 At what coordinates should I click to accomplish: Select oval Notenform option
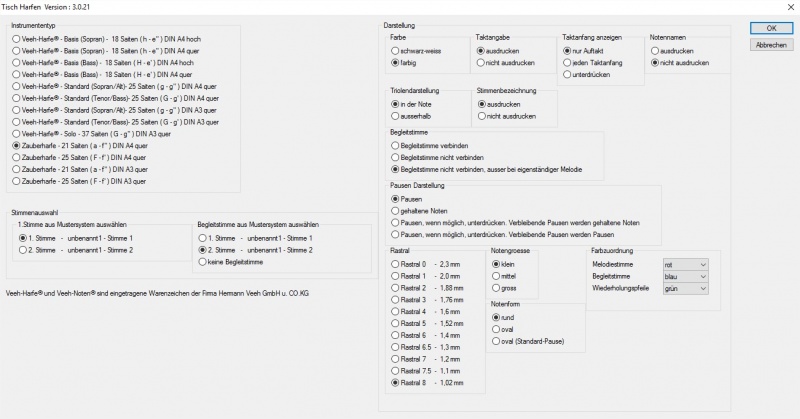click(x=496, y=328)
